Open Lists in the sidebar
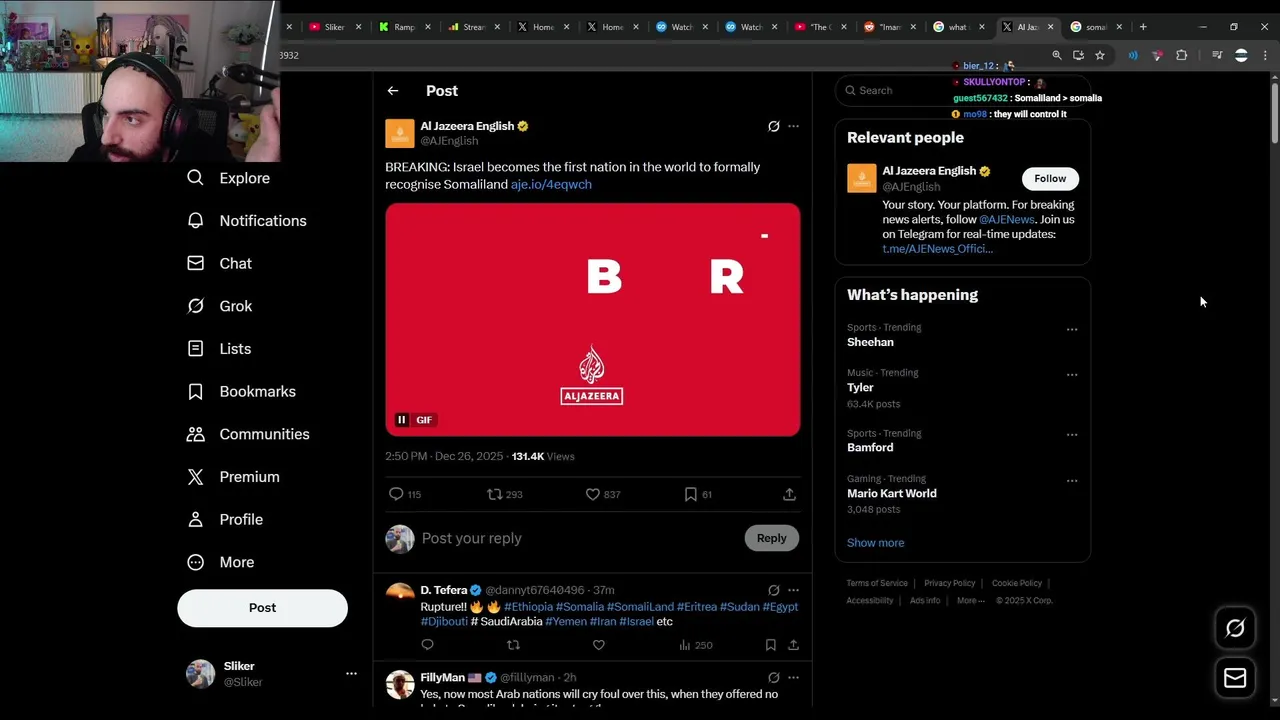This screenshot has width=1280, height=720. click(219, 349)
